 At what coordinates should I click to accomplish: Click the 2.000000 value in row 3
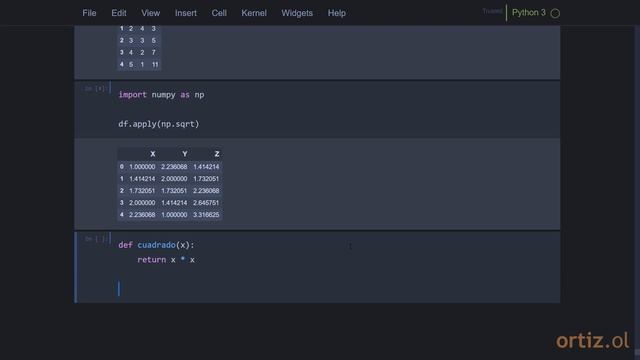click(142, 203)
